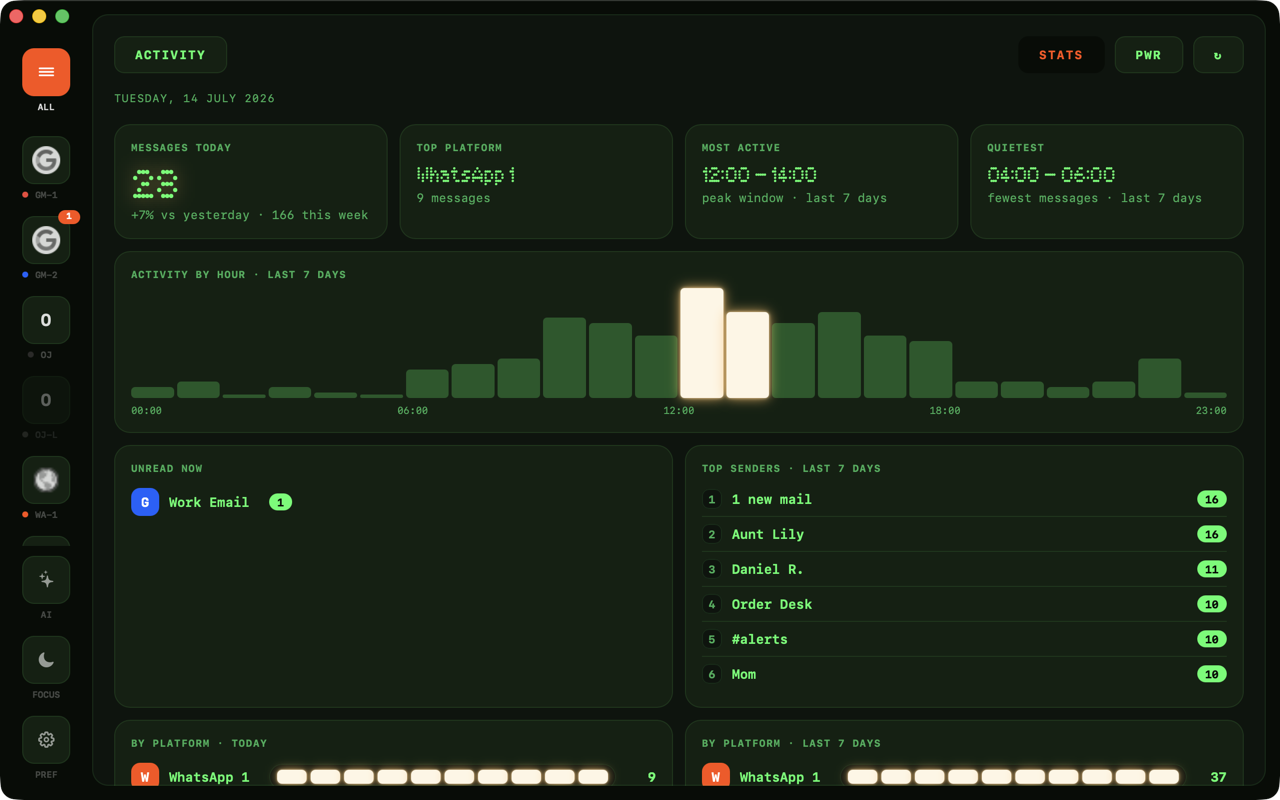Open the Work Email unread row
This screenshot has width=1280, height=800.
tap(393, 502)
